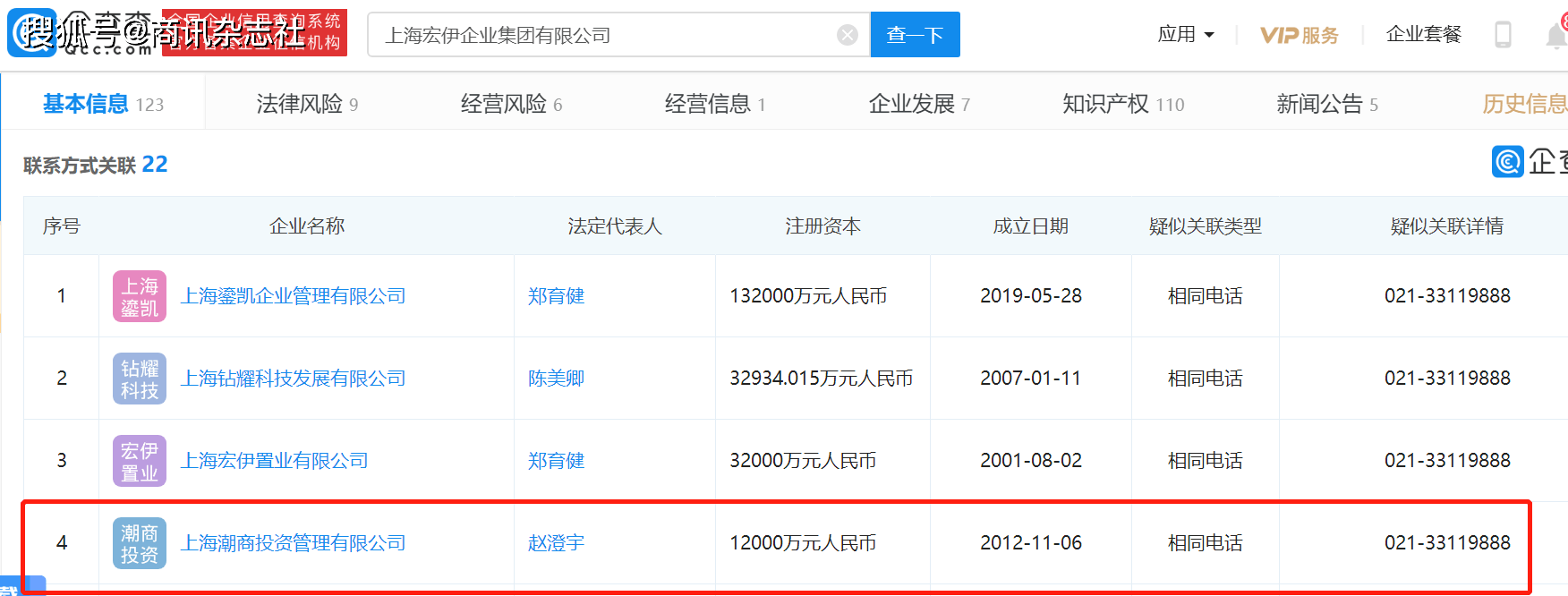Open 上海潮商投资管理有限公司 company page

(294, 543)
